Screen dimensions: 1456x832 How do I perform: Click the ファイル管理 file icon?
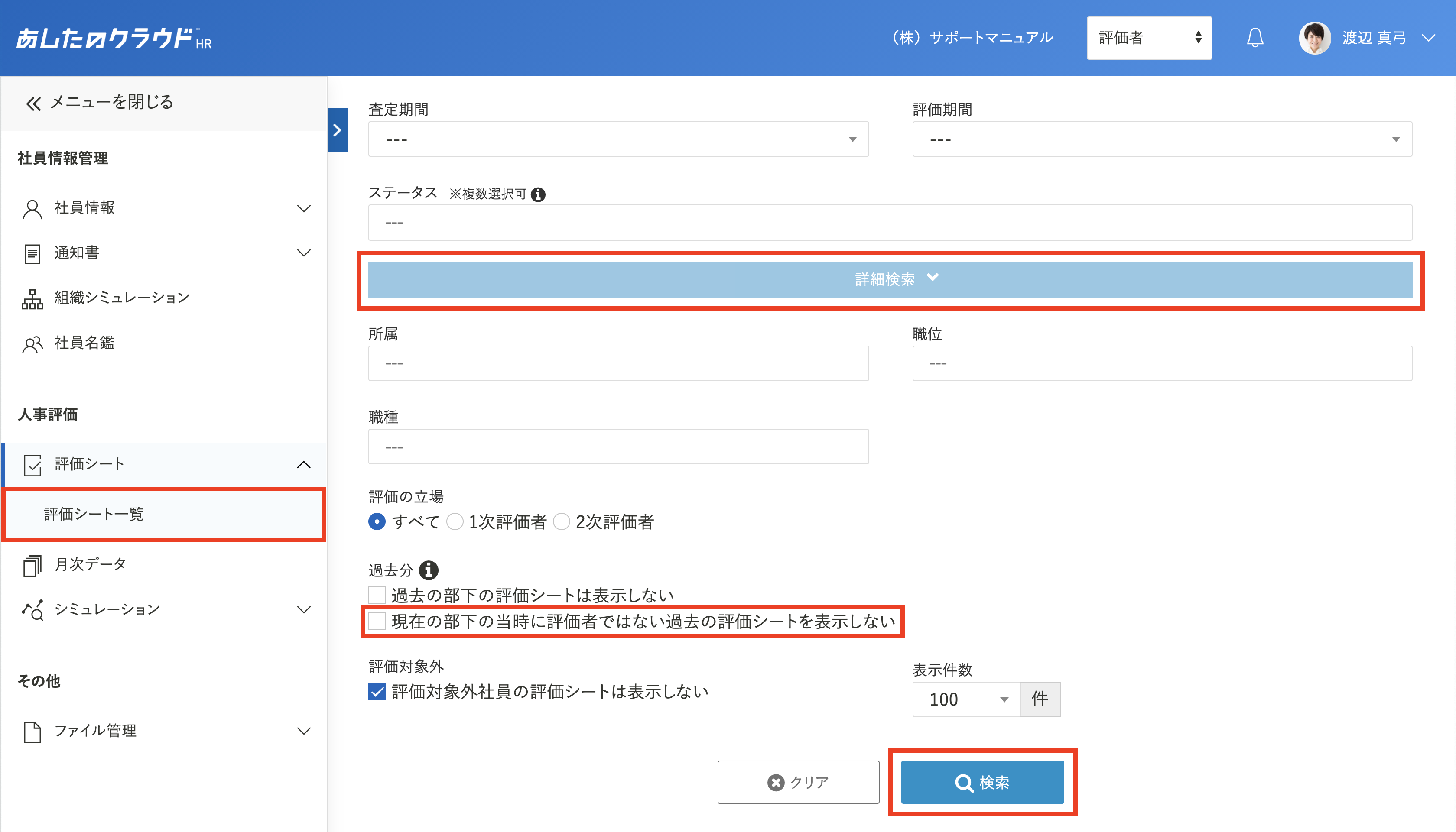[32, 732]
